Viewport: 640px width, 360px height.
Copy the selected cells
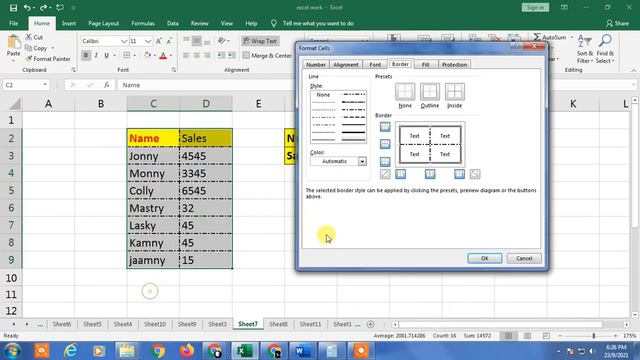pos(36,48)
